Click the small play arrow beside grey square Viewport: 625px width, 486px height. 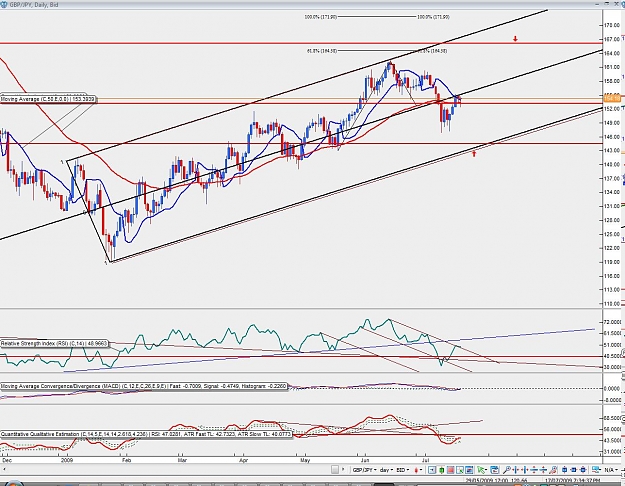[x=343, y=469]
